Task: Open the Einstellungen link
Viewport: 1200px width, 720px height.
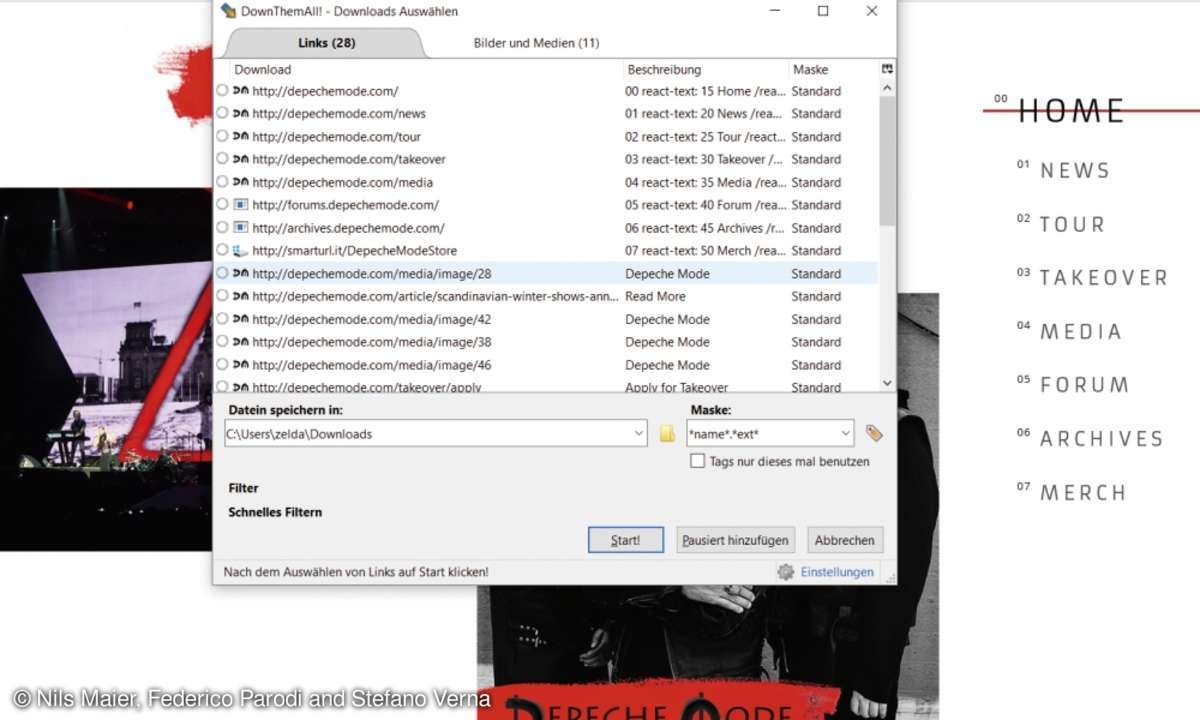Action: coord(837,572)
